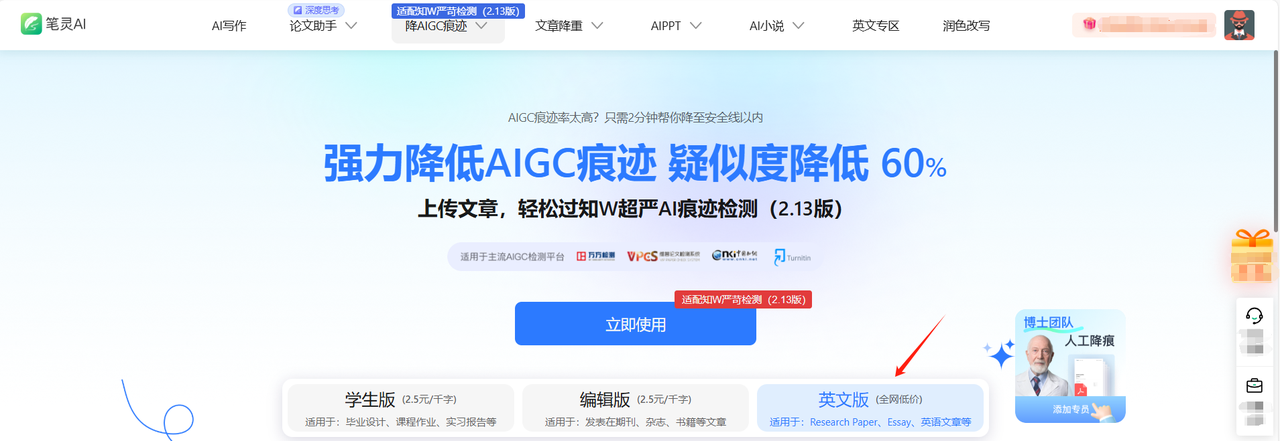Click the Turnitin platform logo
Image resolution: width=1280 pixels, height=441 pixels.
(792, 257)
